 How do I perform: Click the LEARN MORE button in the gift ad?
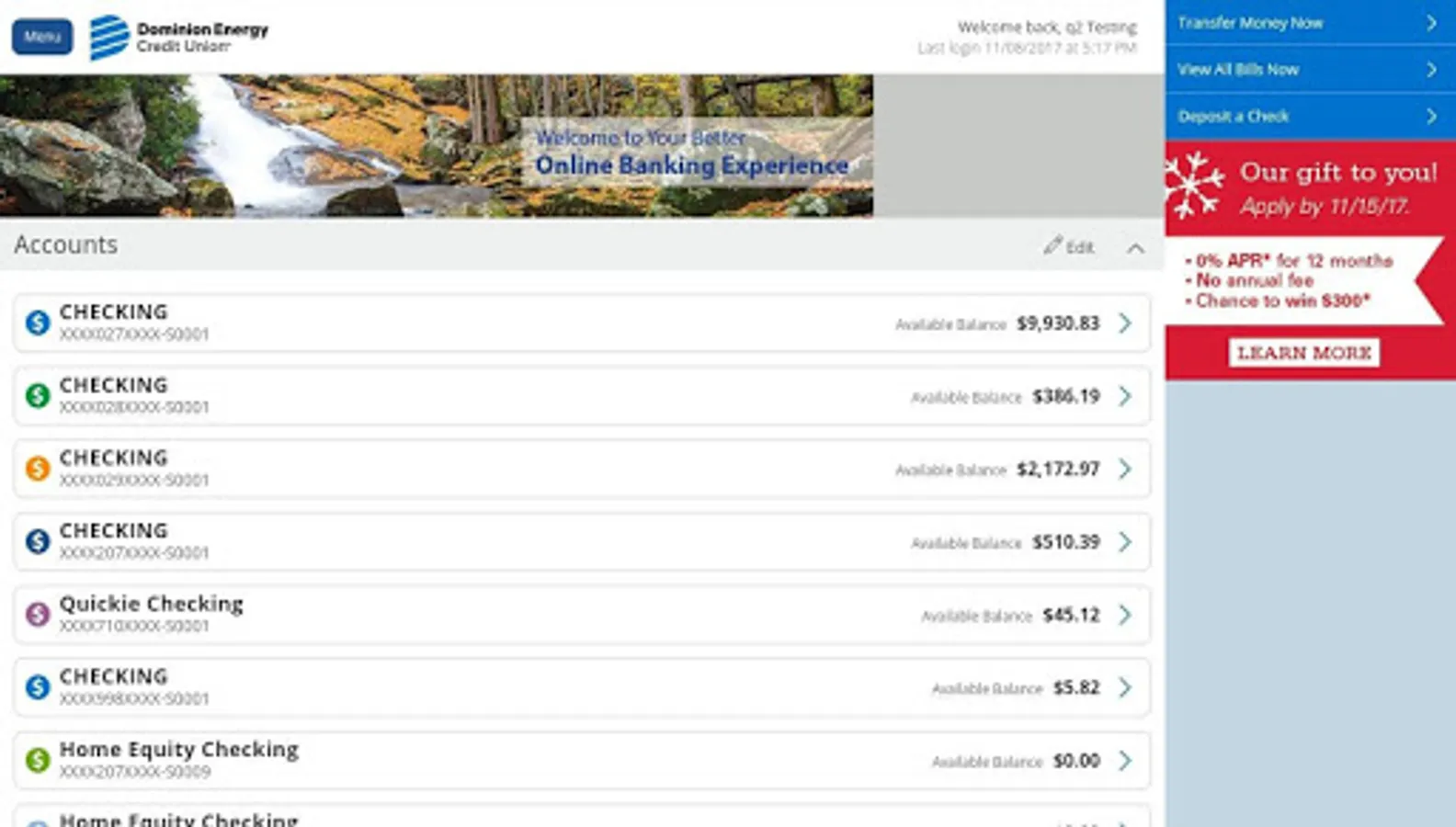[1304, 353]
